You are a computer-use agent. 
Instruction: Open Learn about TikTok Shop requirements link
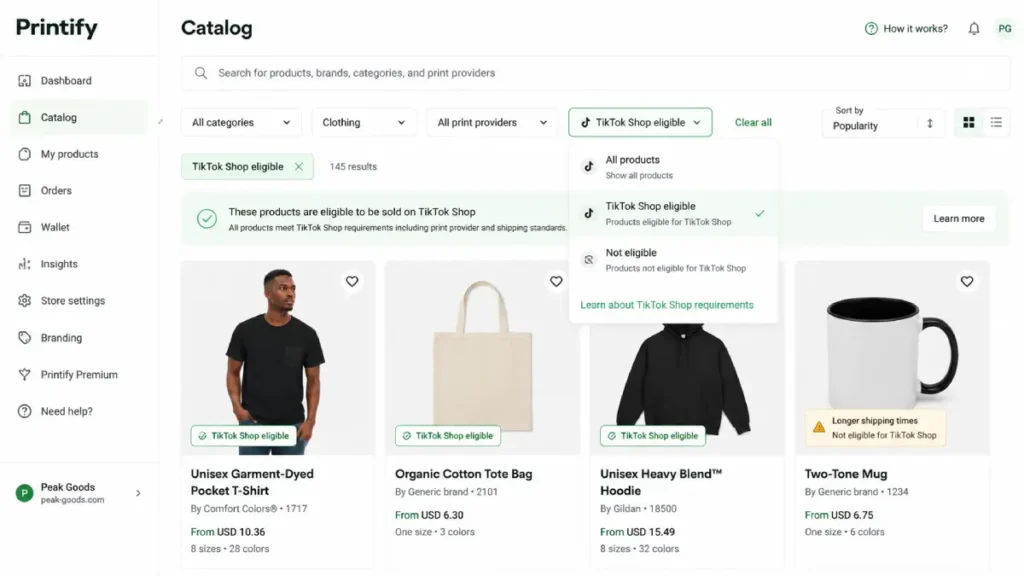pos(667,305)
